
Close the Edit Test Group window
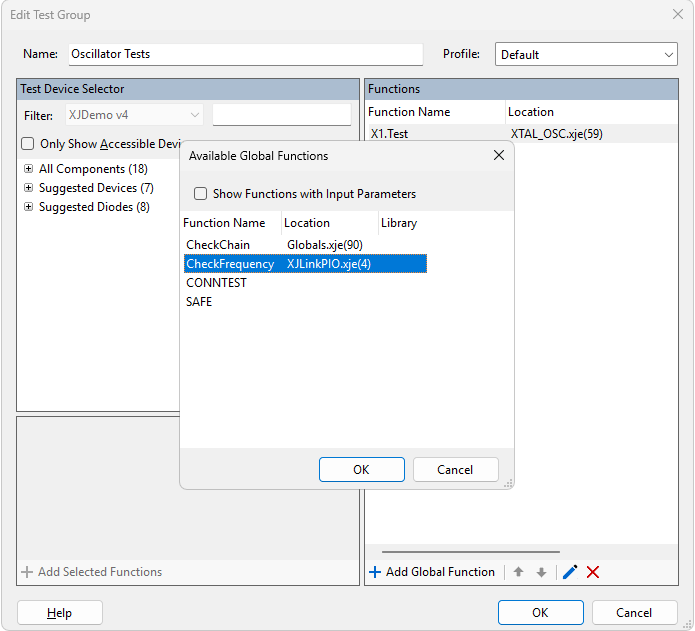[x=677, y=15]
